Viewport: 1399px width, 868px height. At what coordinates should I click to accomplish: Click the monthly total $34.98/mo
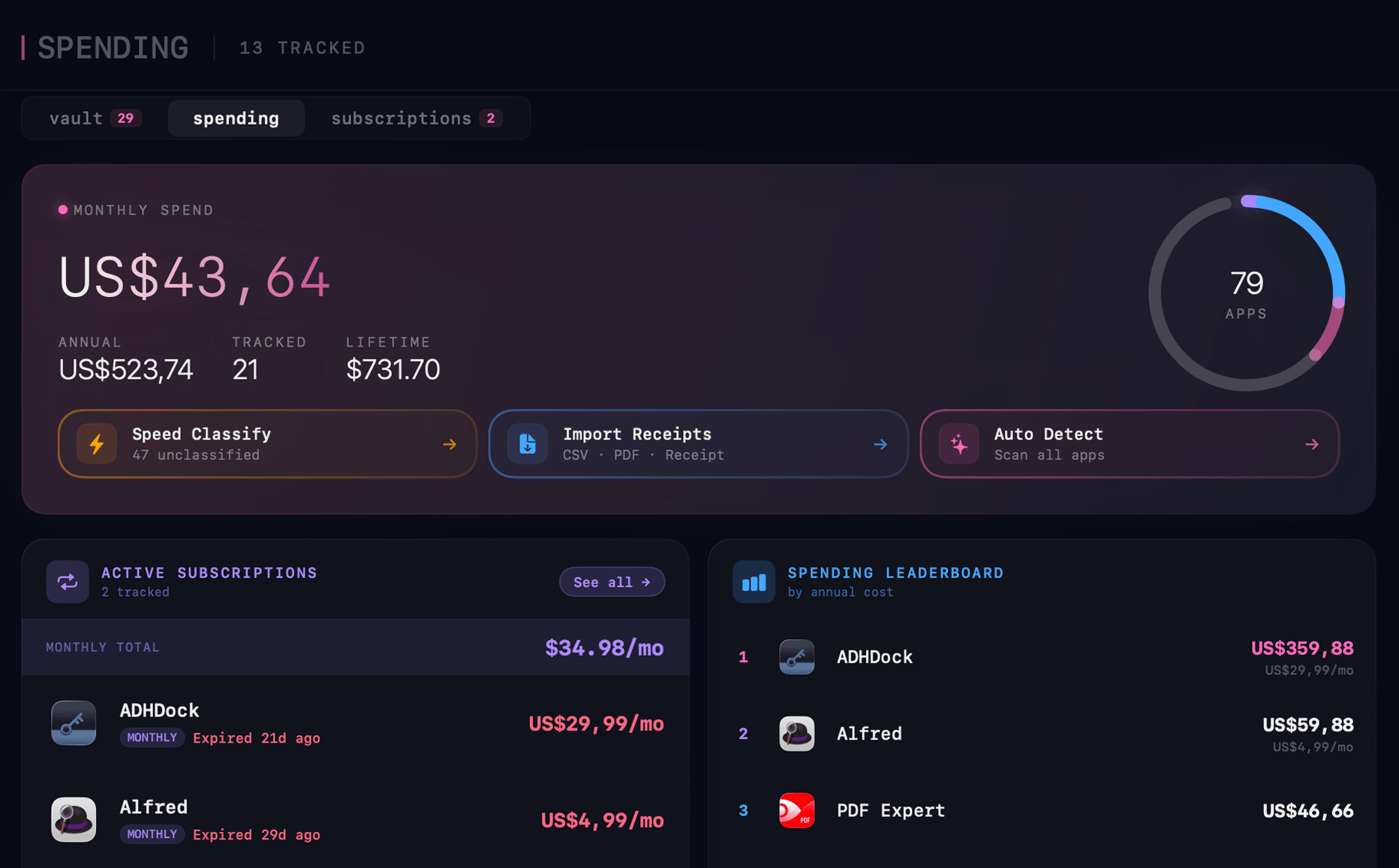604,647
